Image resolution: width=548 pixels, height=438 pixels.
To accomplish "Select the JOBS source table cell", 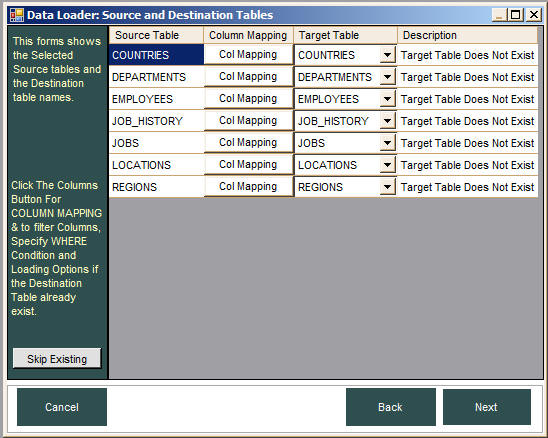I will coord(156,143).
